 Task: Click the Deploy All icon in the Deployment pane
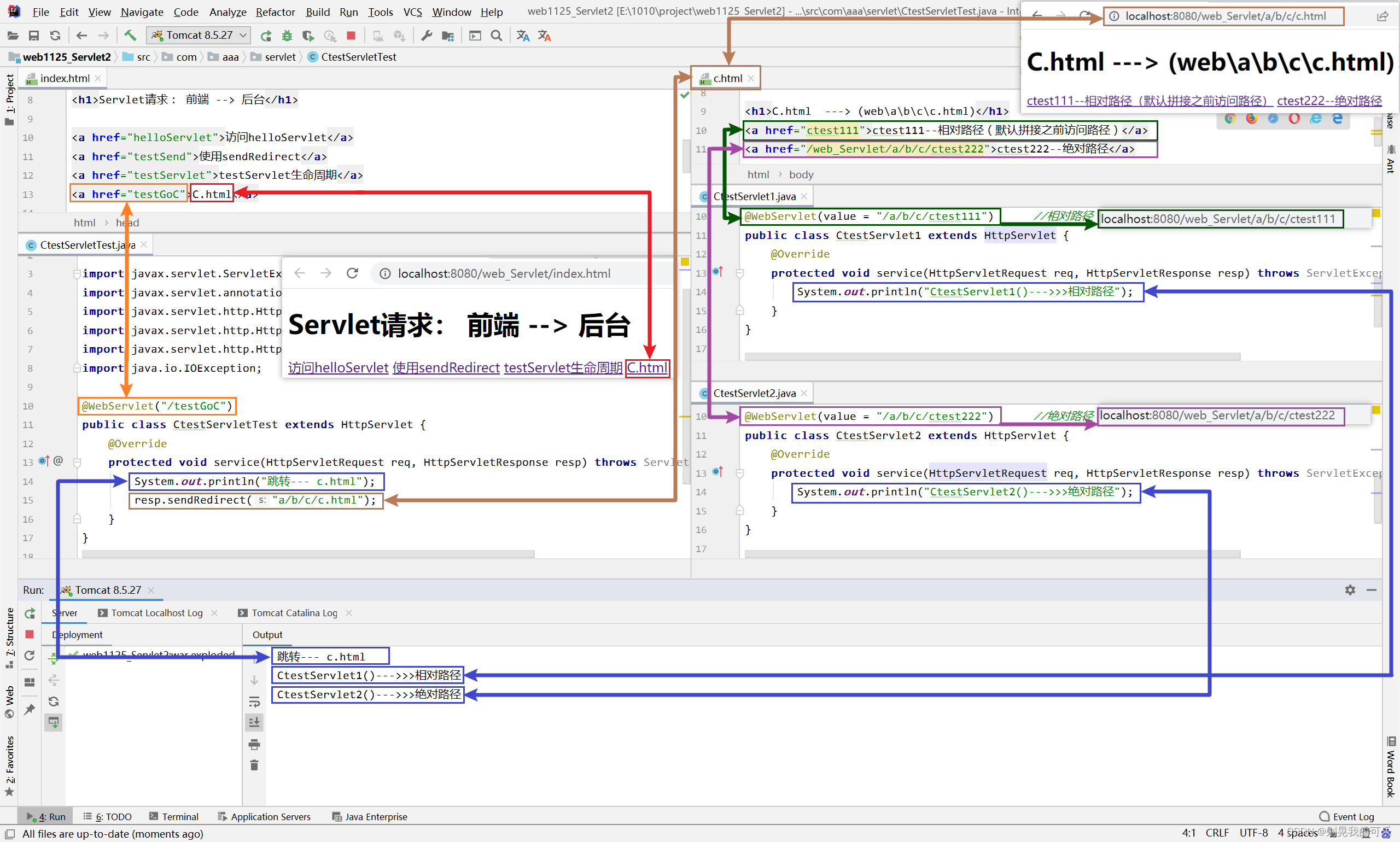coord(54,658)
